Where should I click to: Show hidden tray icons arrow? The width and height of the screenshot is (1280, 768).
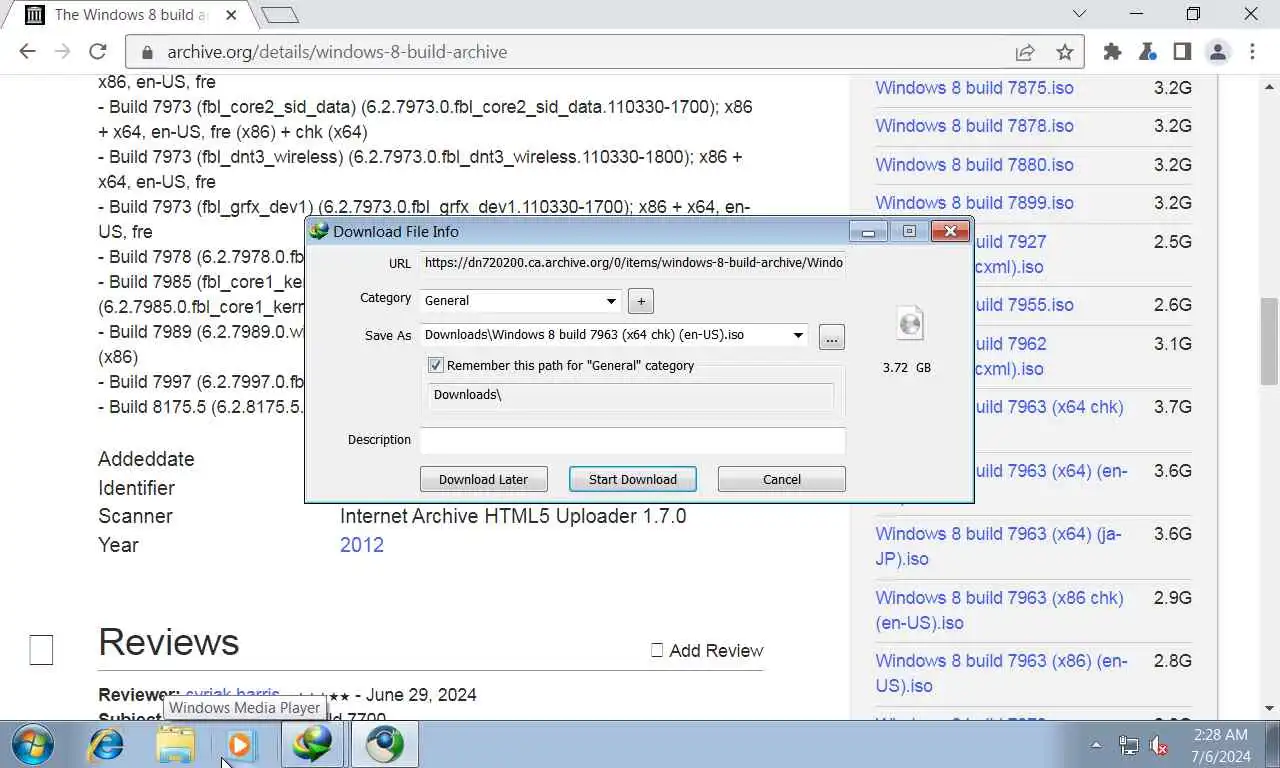[x=1096, y=745]
